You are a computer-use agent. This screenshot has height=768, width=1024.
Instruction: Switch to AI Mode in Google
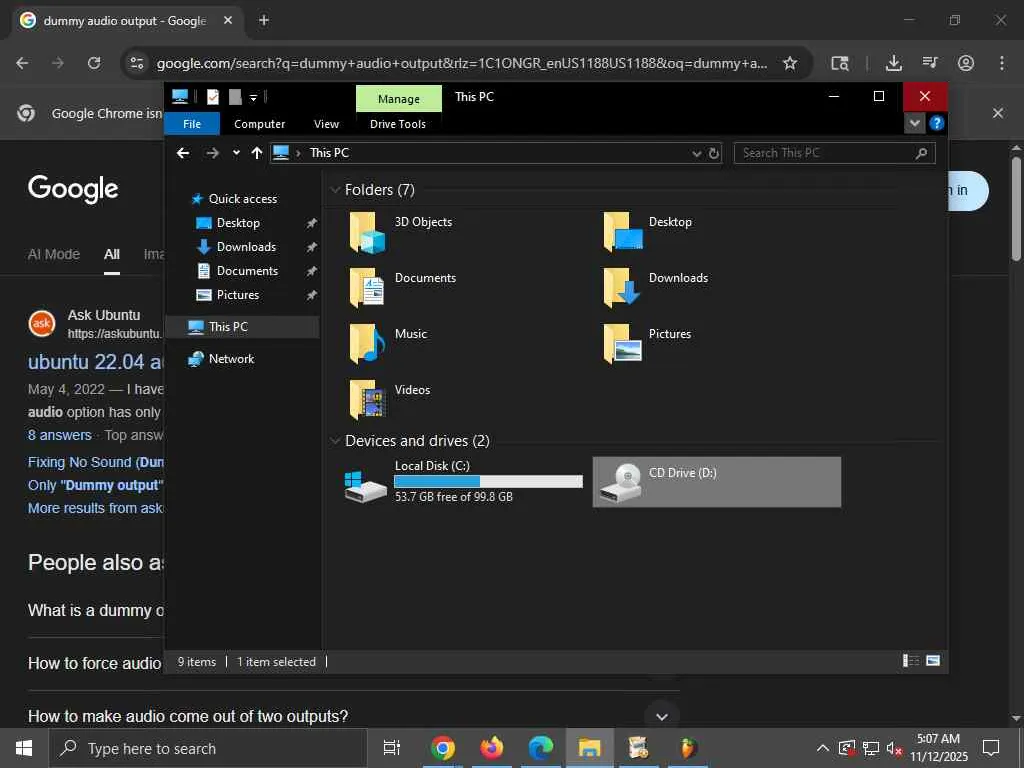tap(54, 255)
